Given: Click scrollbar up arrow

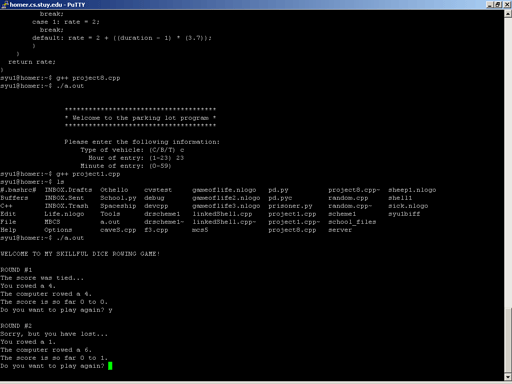Looking at the screenshot, I should (x=508, y=14).
